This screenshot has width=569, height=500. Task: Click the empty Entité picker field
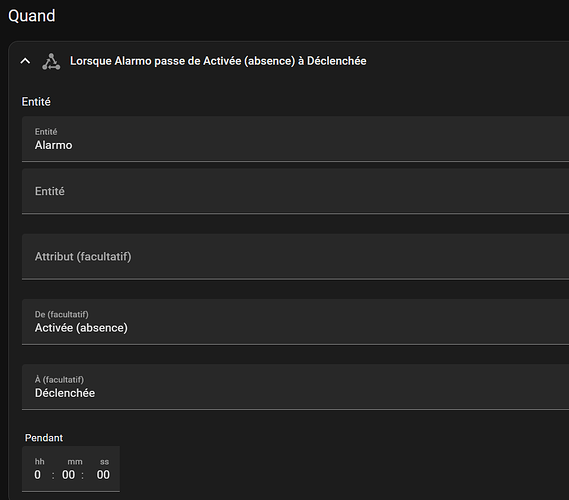(x=295, y=191)
